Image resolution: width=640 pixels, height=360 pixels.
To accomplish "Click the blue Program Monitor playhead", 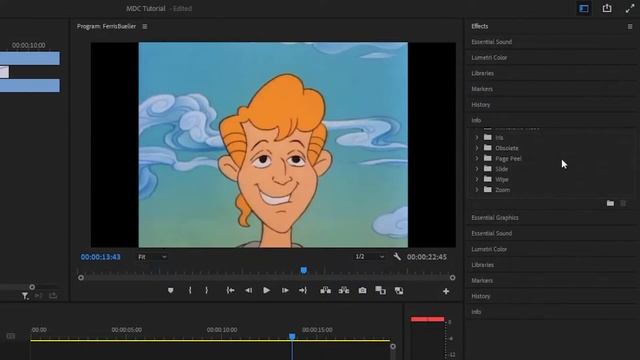I will click(304, 270).
